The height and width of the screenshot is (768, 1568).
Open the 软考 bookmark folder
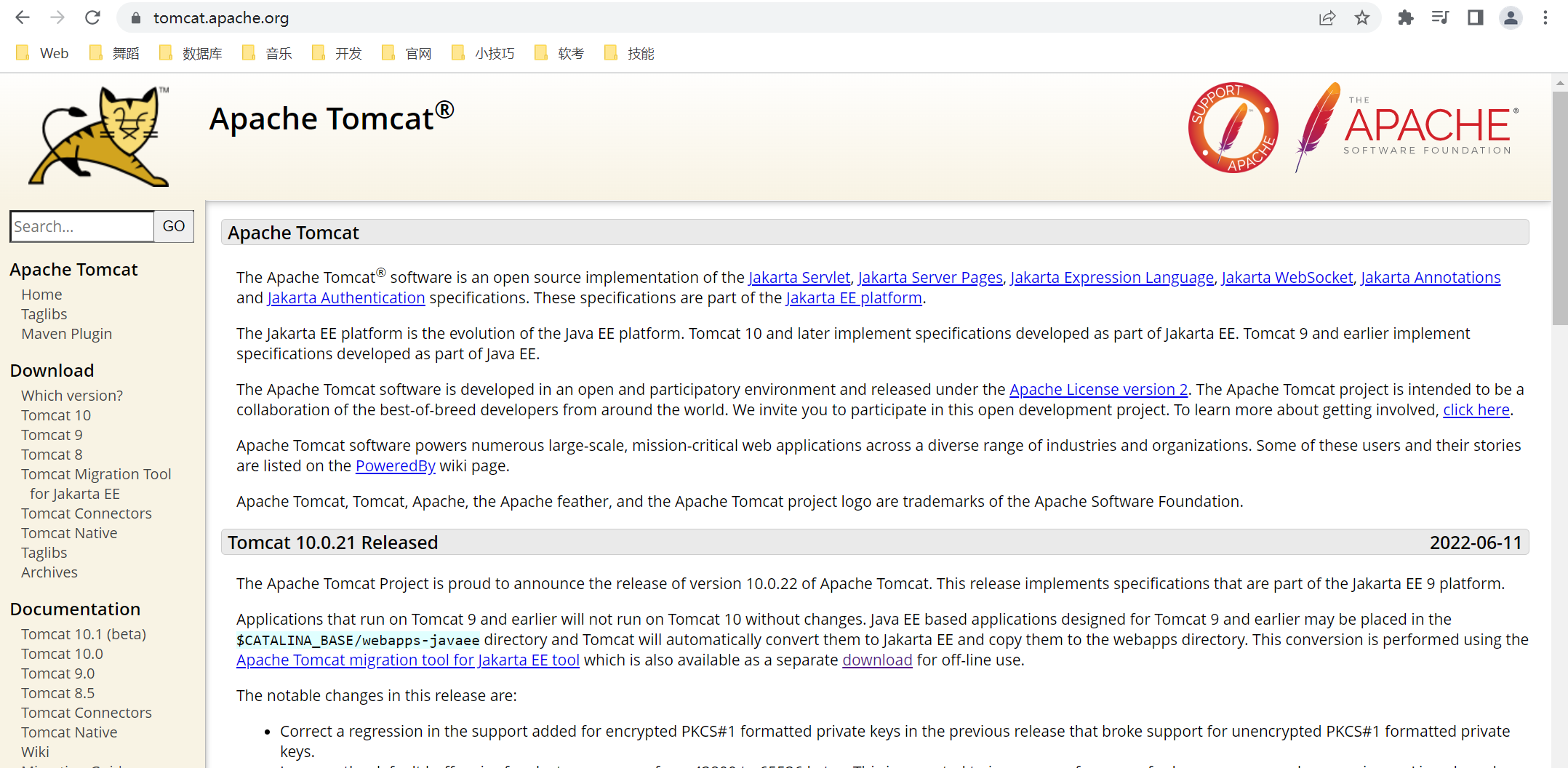pos(559,53)
